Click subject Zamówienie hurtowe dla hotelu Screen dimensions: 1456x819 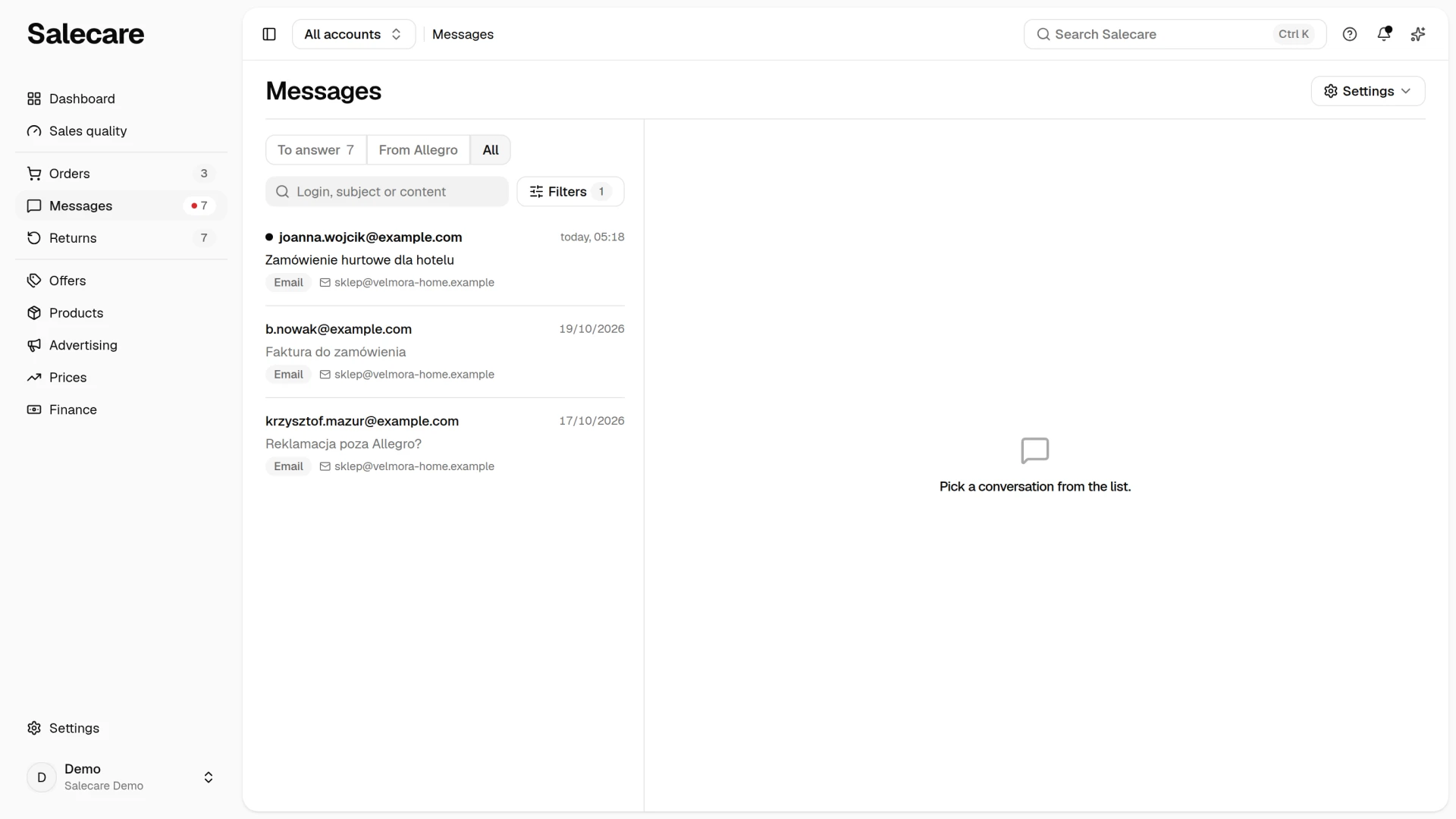(x=359, y=260)
